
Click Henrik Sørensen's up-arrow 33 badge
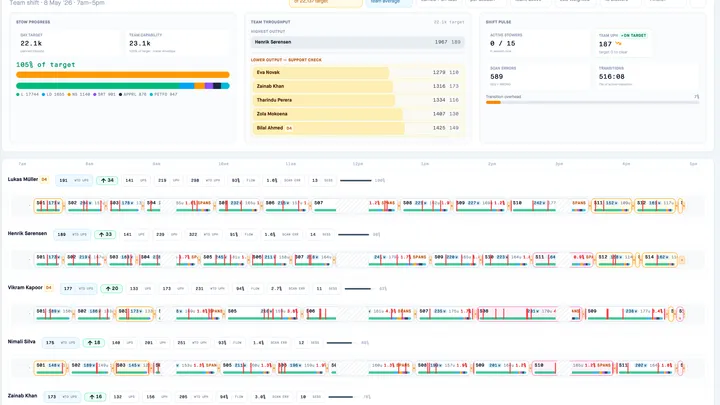tap(105, 235)
